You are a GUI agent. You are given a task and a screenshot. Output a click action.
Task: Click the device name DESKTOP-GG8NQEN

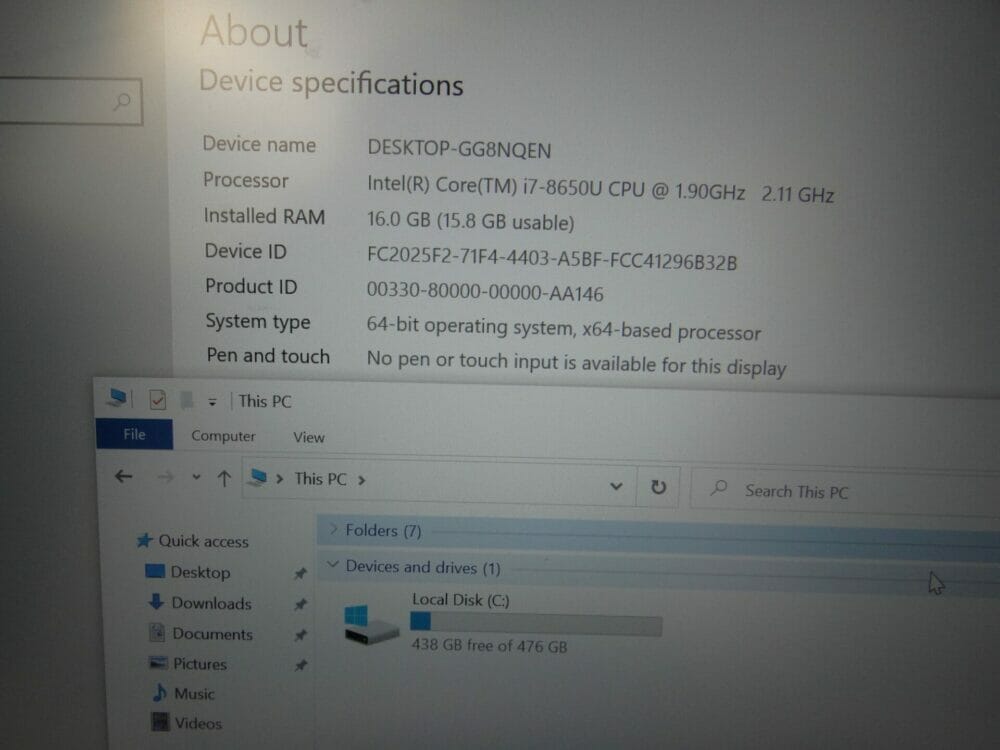click(x=459, y=149)
